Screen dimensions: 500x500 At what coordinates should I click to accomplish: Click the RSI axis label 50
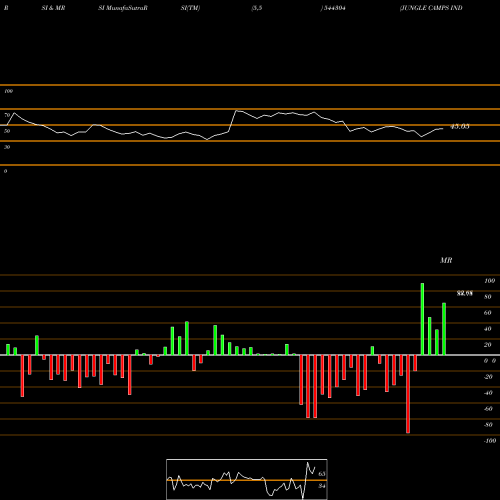(x=7, y=131)
